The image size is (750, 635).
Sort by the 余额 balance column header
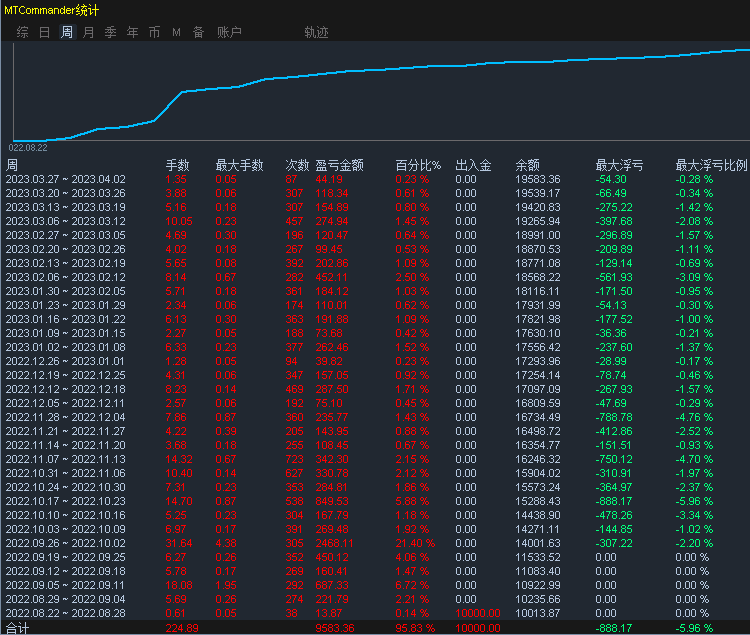point(527,165)
